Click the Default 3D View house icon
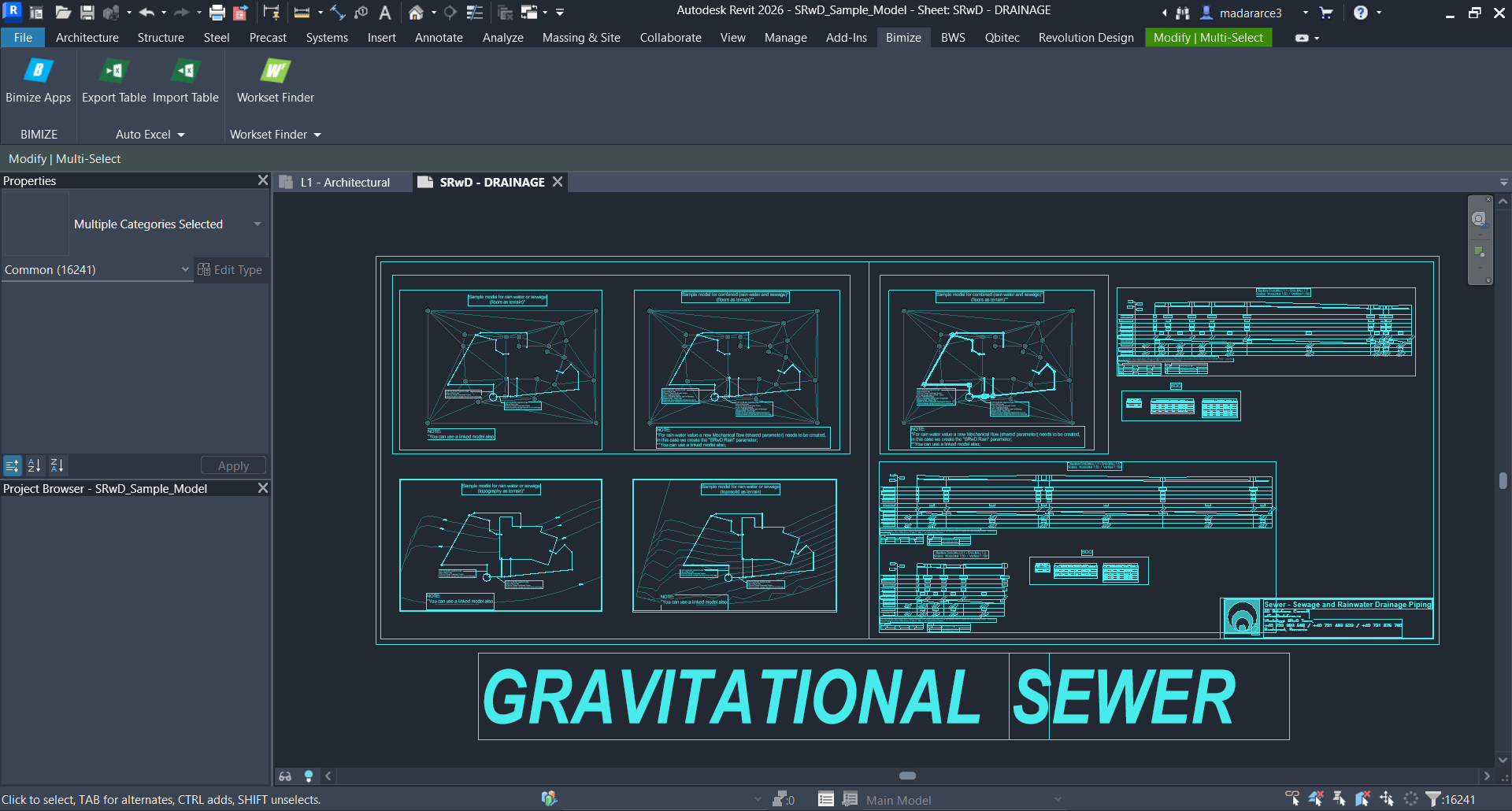The height and width of the screenshot is (811, 1512). point(416,13)
